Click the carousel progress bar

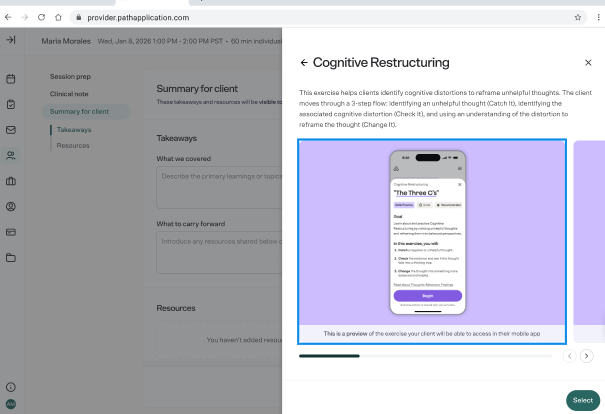coord(426,356)
